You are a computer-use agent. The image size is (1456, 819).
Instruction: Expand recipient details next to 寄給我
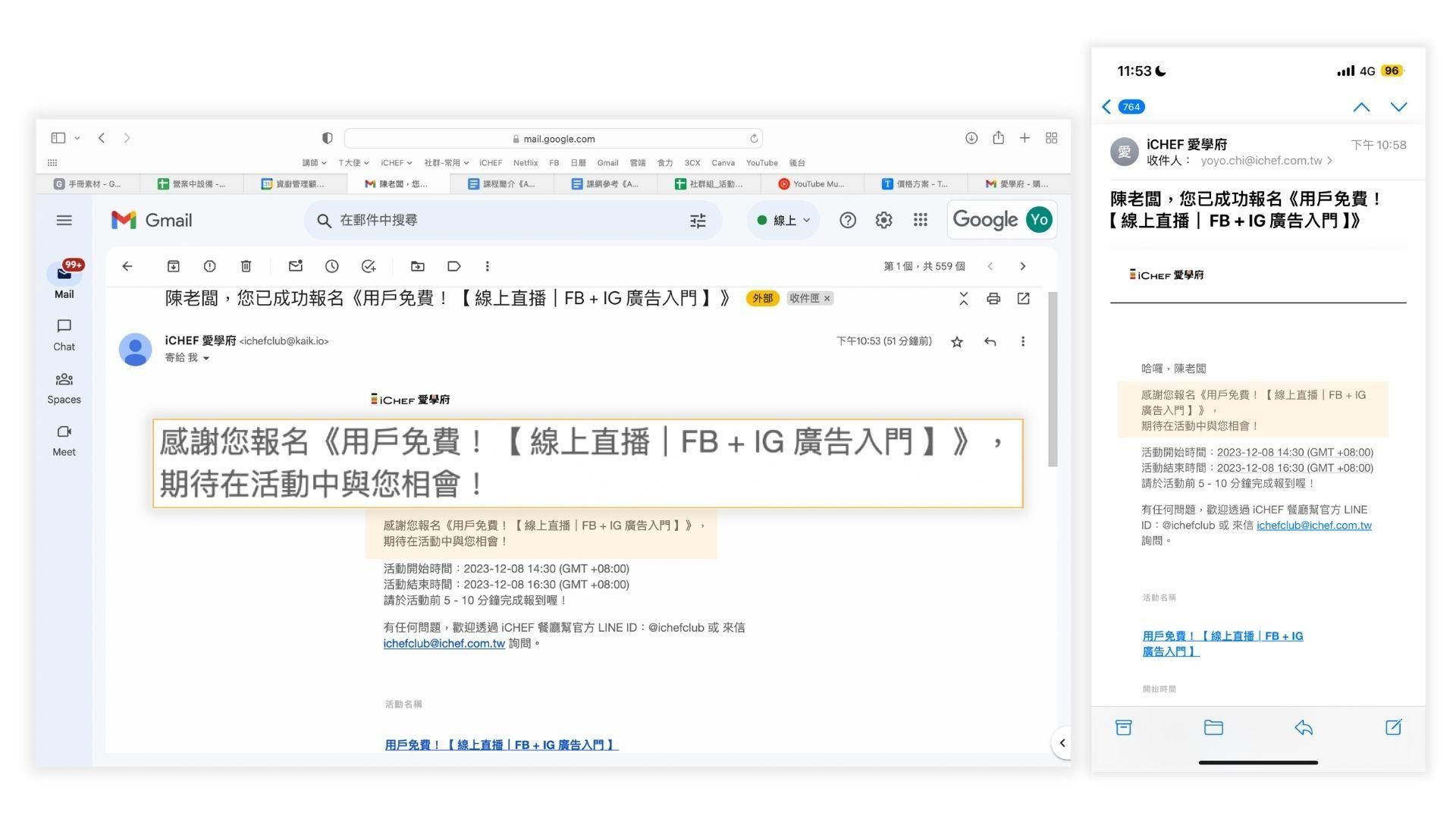pos(206,358)
